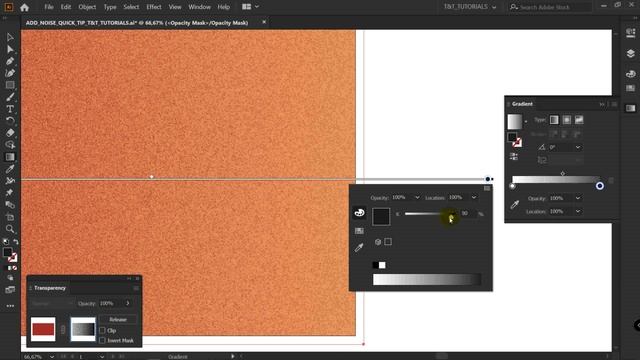
Task: Open the T&T_TUTORIALS workspace switcher
Action: [470, 7]
